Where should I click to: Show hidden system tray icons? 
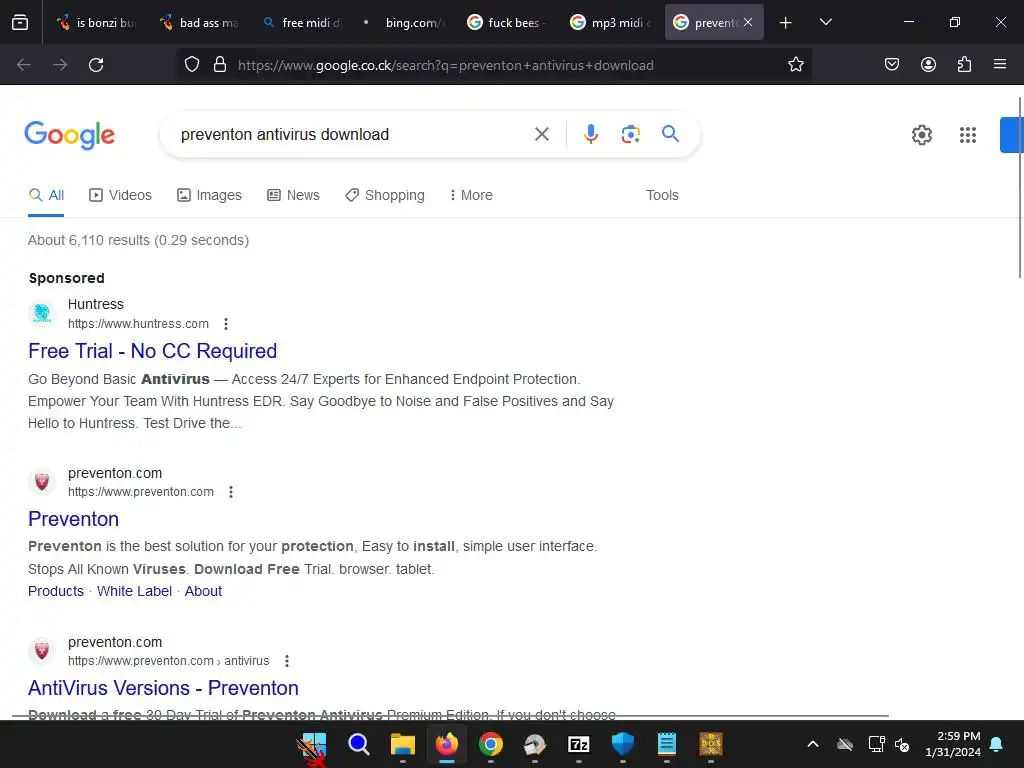[813, 744]
